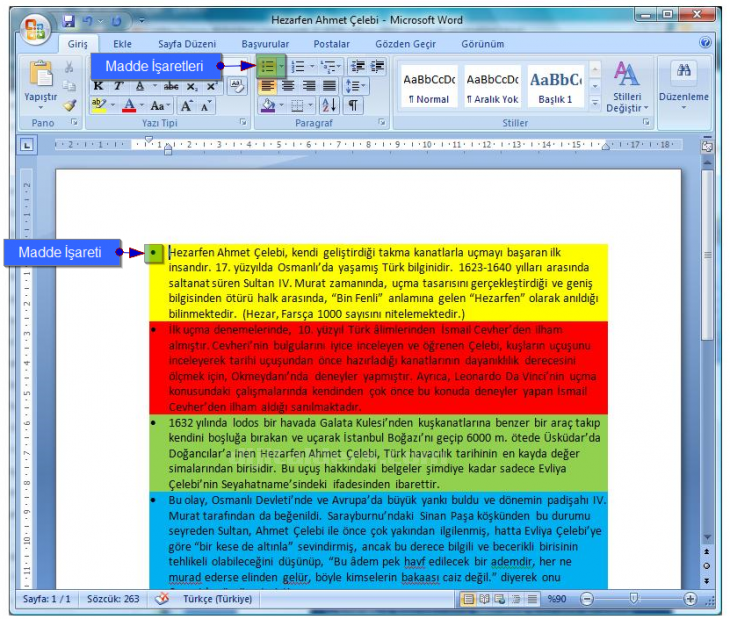Redo the last action
The width and height of the screenshot is (730, 619).
(x=116, y=20)
